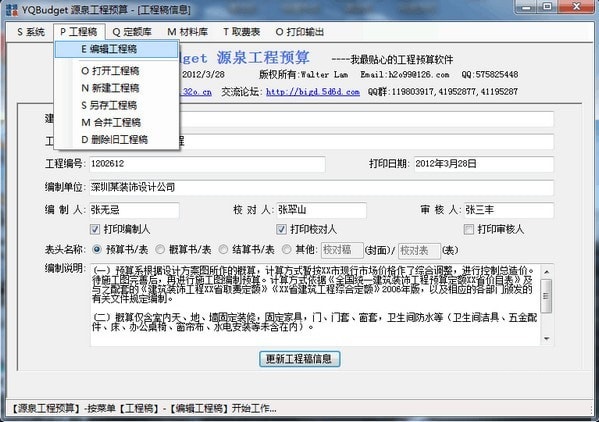
Task: Click the 工程编号 input field
Action: 207,164
